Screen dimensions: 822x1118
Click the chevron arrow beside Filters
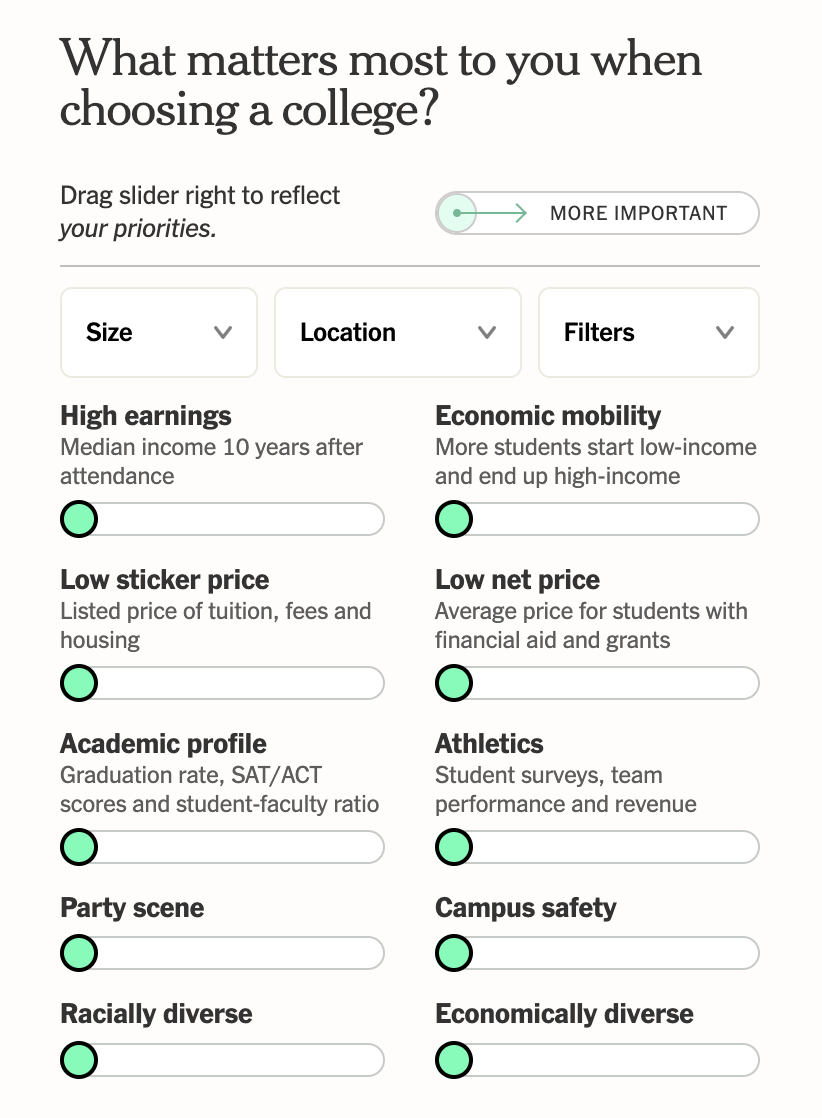coord(725,333)
